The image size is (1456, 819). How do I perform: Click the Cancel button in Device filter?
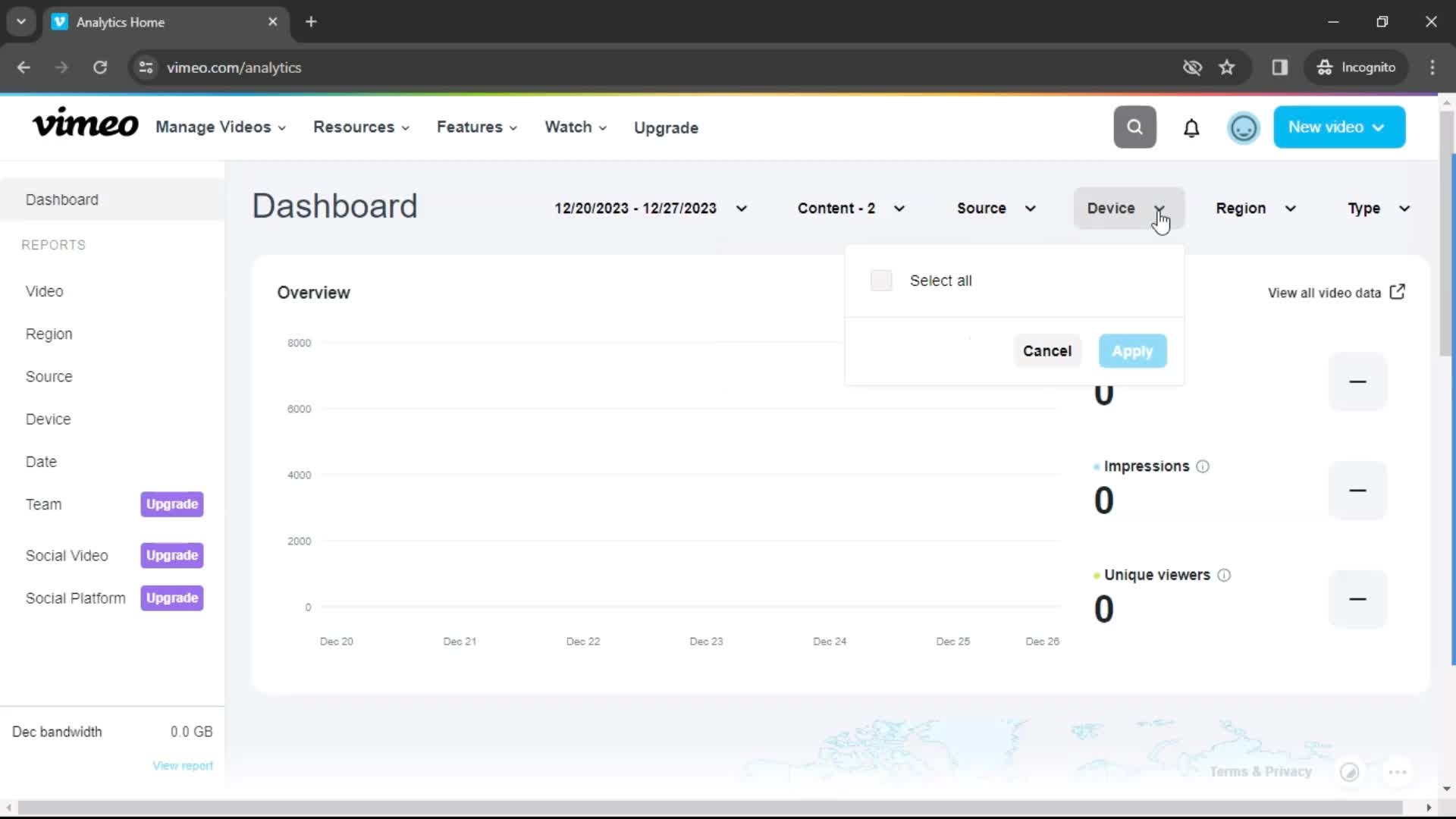pyautogui.click(x=1047, y=351)
